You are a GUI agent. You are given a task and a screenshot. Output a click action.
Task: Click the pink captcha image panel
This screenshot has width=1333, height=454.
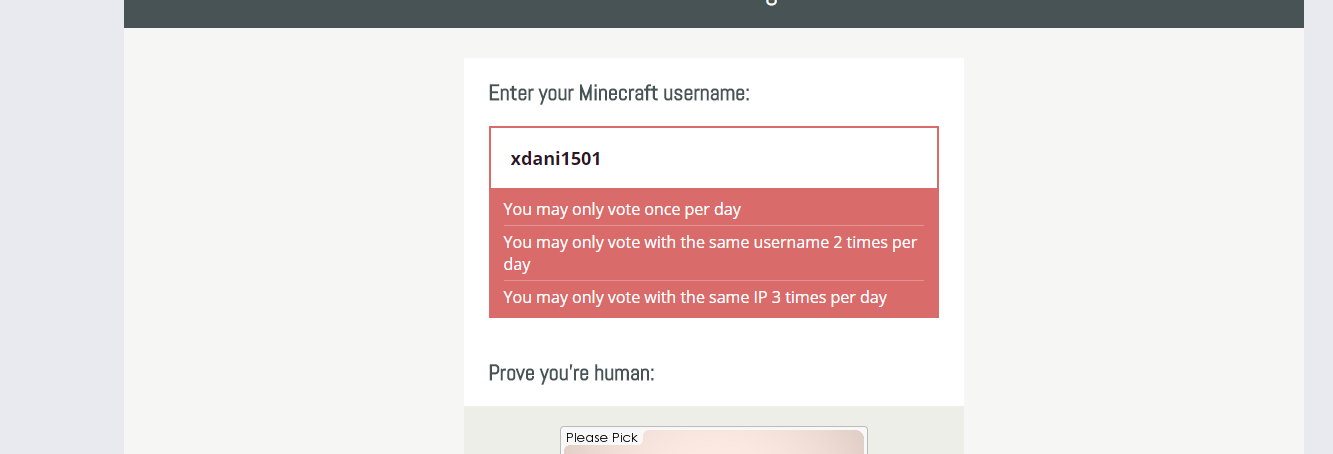click(750, 442)
